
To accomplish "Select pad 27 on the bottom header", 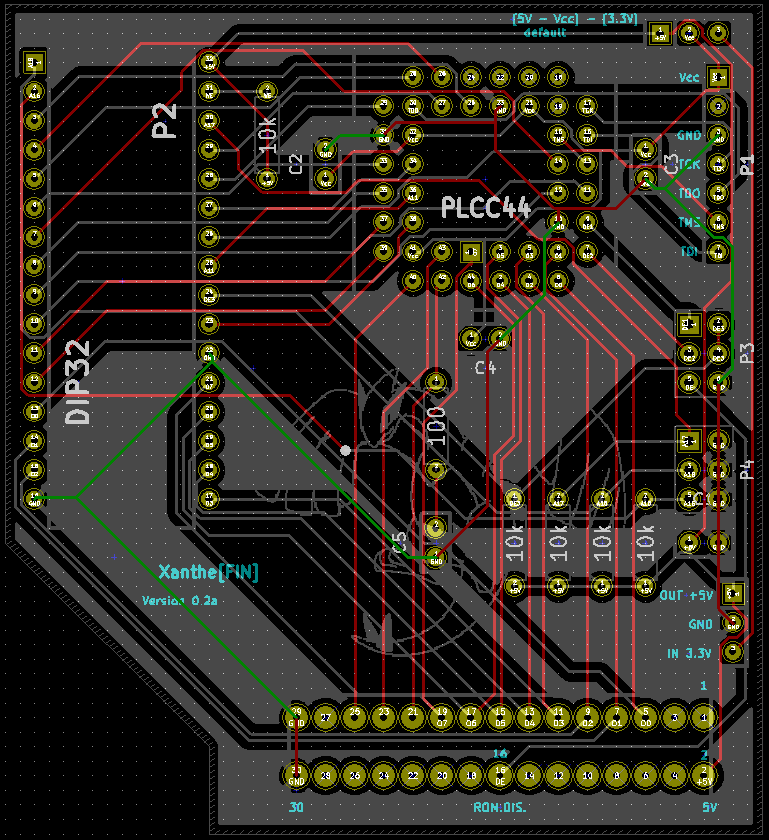I will pyautogui.click(x=325, y=717).
